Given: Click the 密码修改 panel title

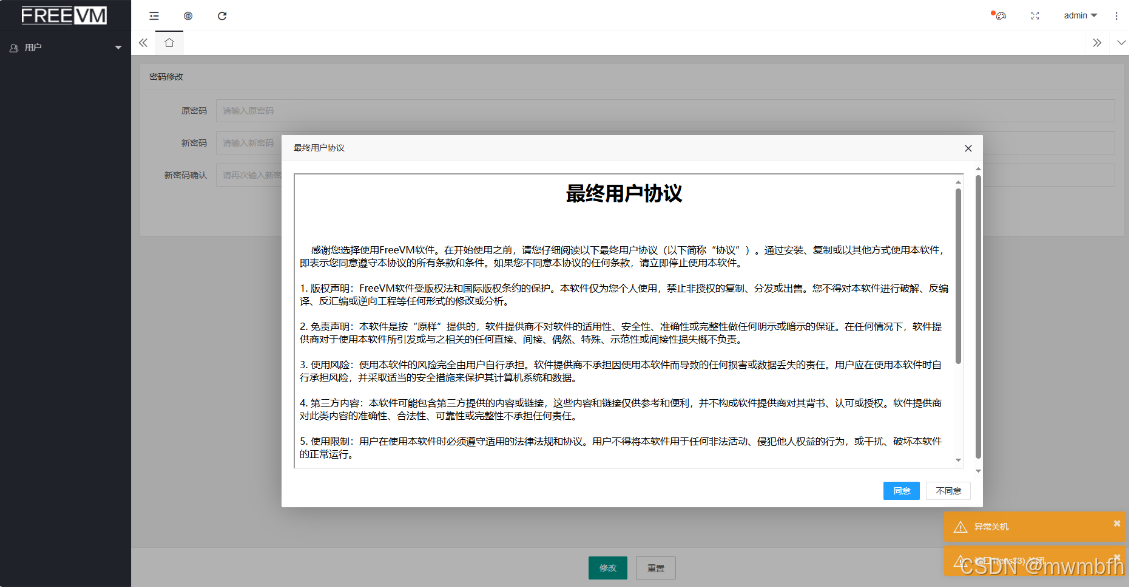Looking at the screenshot, I should (x=166, y=76).
